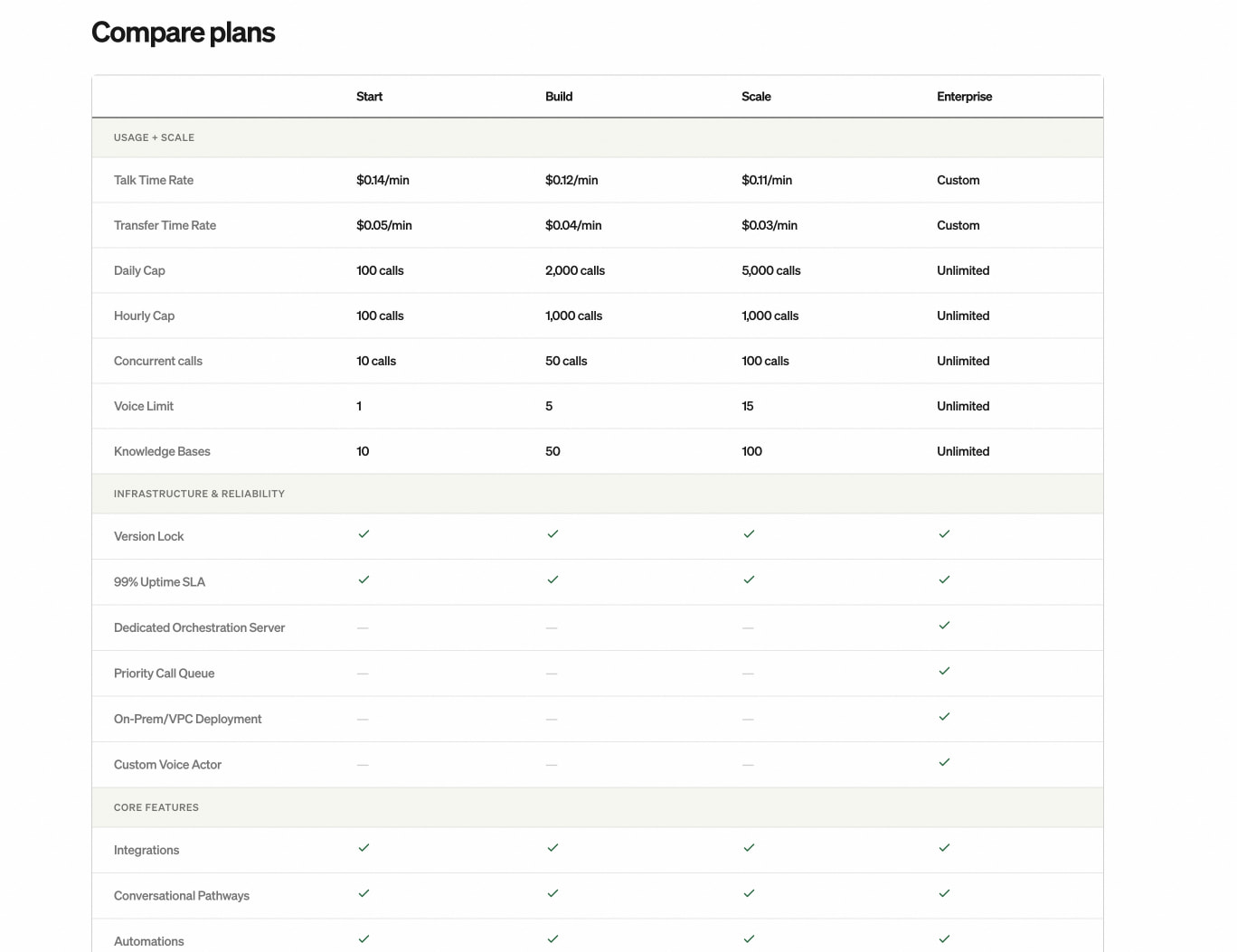Click Custom Voice Actor checkmark under Enterprise

[x=944, y=762]
